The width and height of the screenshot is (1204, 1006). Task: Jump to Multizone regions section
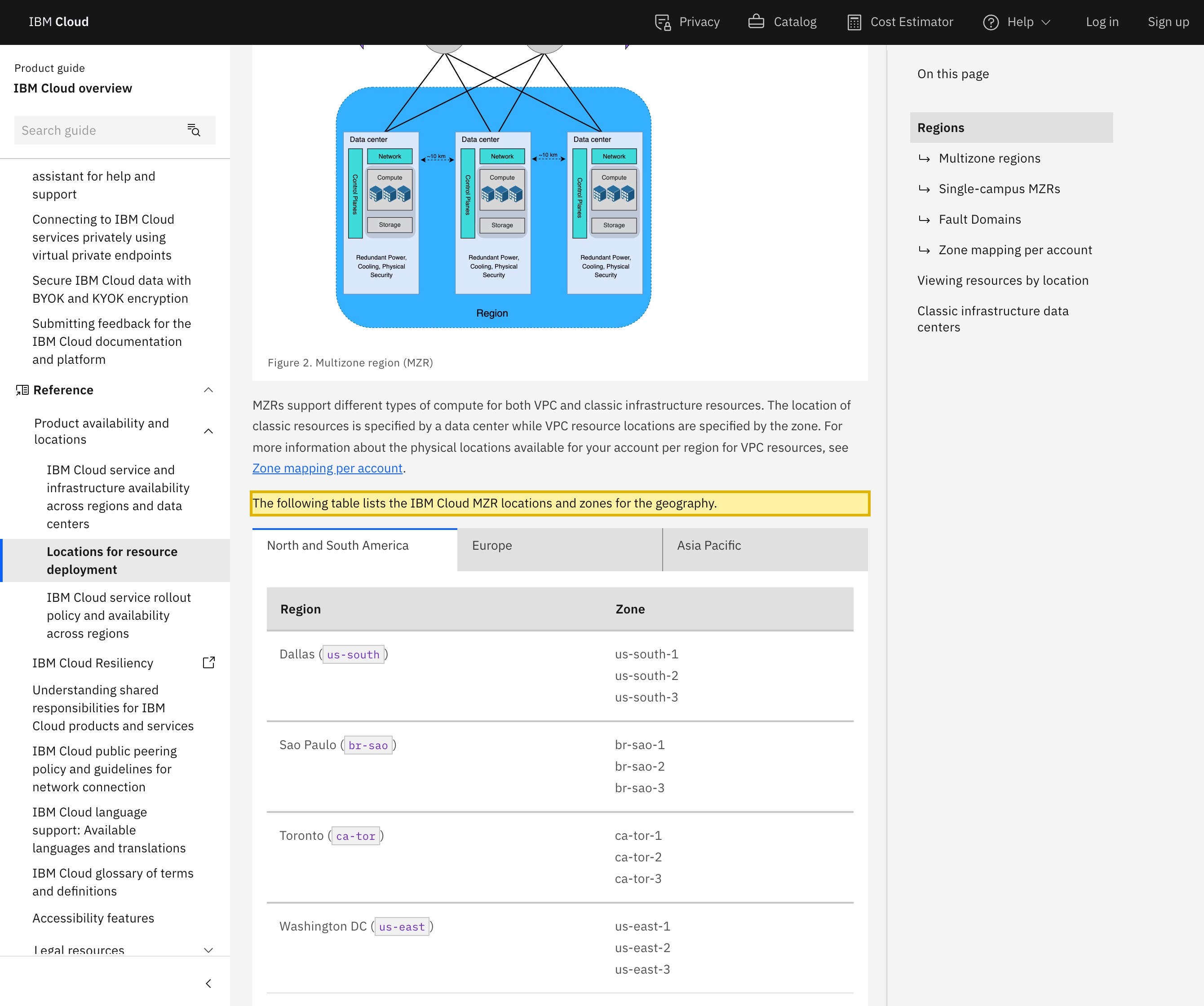click(989, 158)
